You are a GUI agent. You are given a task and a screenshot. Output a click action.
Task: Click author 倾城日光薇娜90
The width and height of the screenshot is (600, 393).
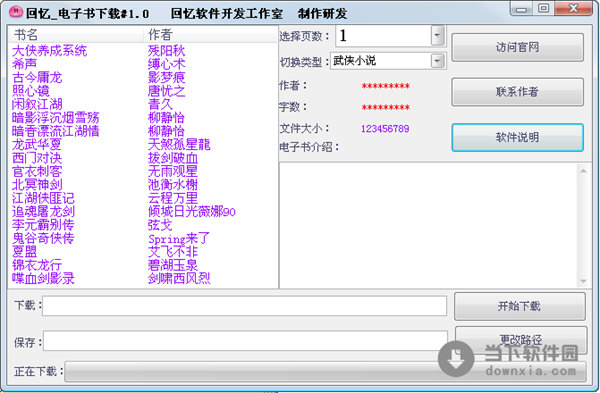pos(192,211)
